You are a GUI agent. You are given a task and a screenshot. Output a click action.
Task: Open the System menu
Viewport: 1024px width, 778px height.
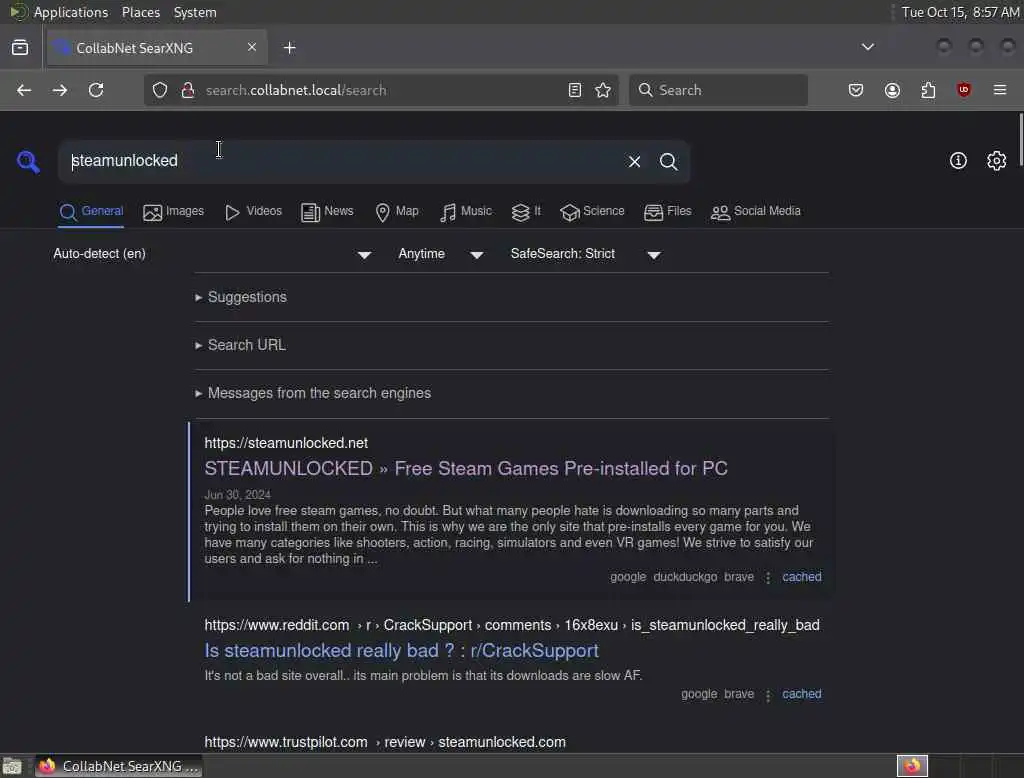coord(195,12)
